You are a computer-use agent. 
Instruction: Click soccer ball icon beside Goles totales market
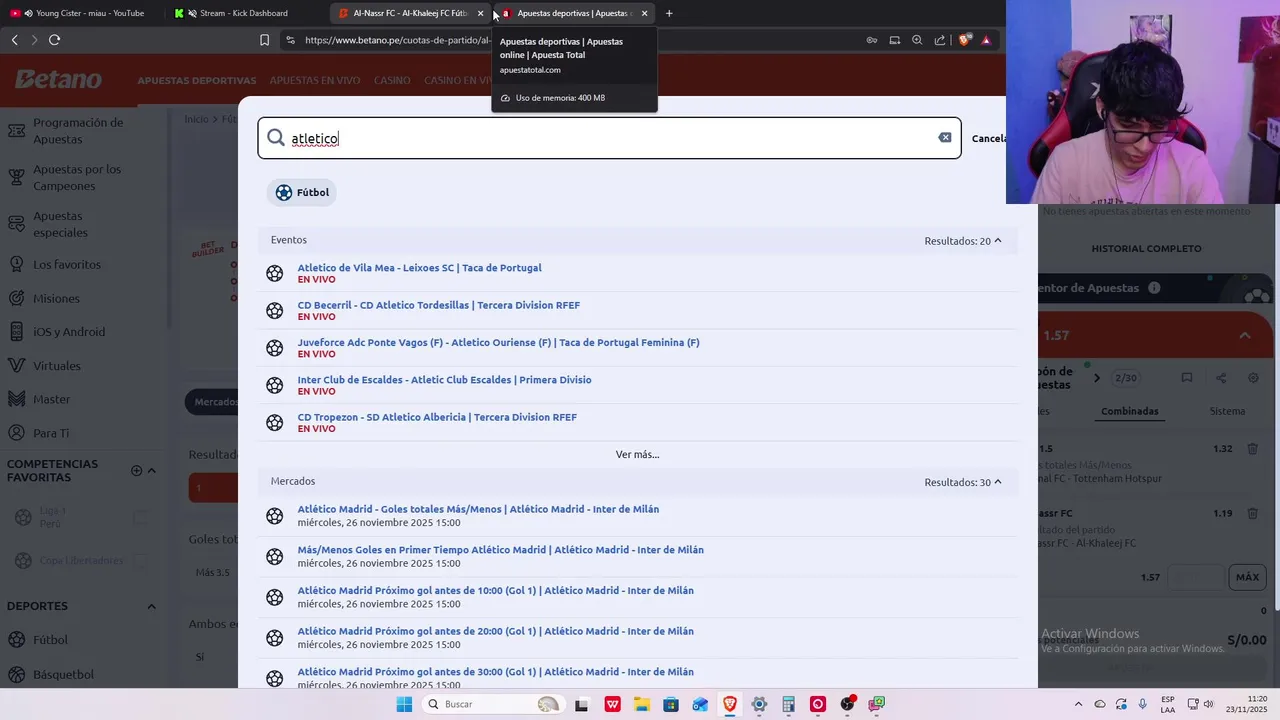tap(275, 515)
